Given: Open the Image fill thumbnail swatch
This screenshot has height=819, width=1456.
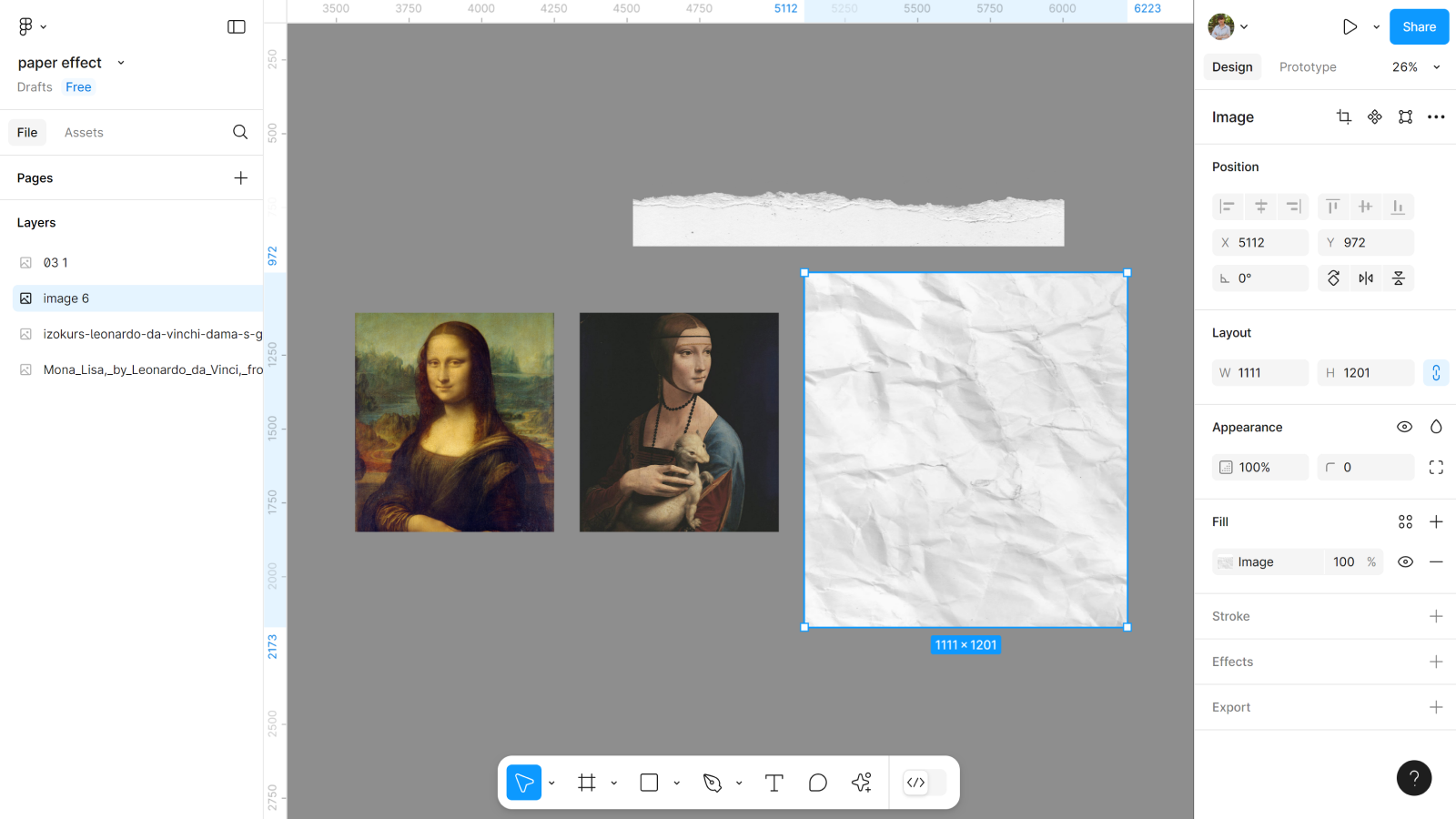Looking at the screenshot, I should (1226, 562).
